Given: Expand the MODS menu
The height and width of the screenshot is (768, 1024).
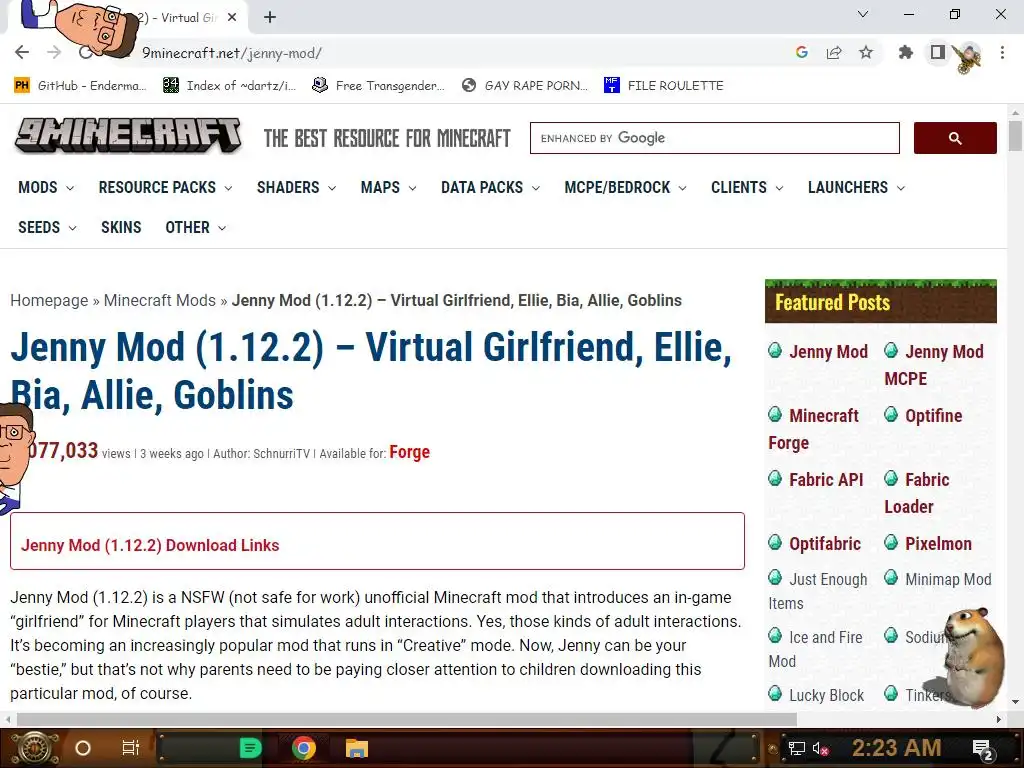Looking at the screenshot, I should (x=46, y=188).
